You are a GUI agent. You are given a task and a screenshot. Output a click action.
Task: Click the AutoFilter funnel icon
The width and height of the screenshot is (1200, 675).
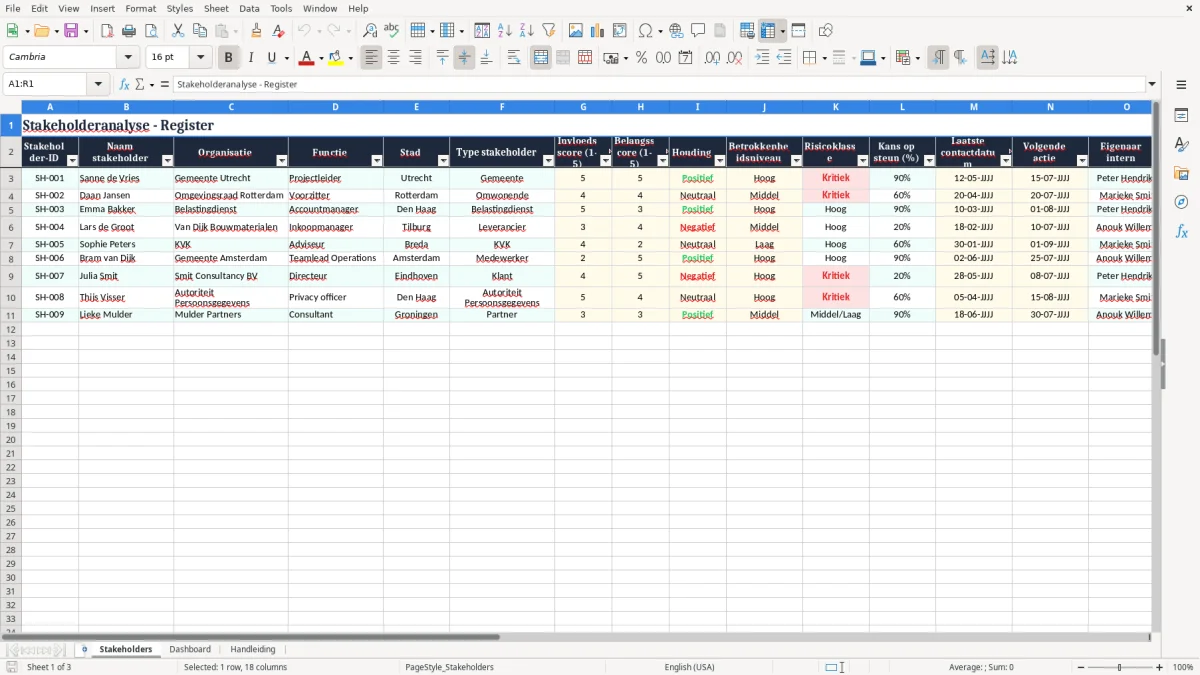549,31
